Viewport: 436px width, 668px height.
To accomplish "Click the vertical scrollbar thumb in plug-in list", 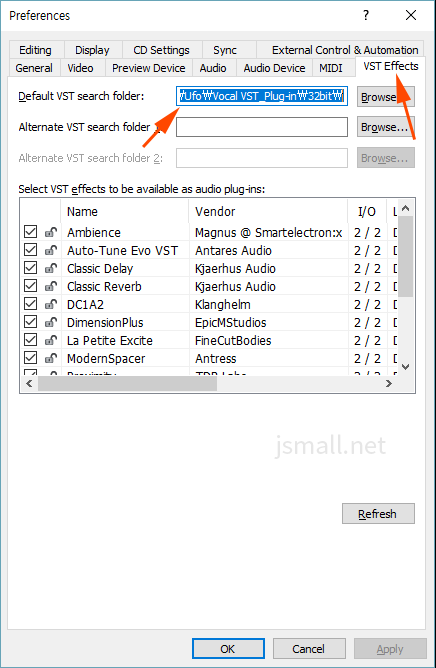I will pyautogui.click(x=406, y=256).
